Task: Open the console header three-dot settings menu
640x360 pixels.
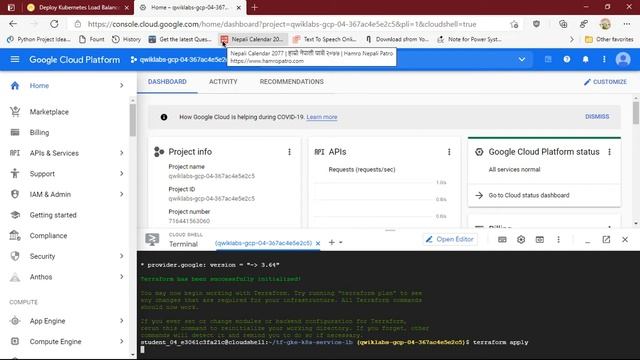Action: tap(604, 60)
